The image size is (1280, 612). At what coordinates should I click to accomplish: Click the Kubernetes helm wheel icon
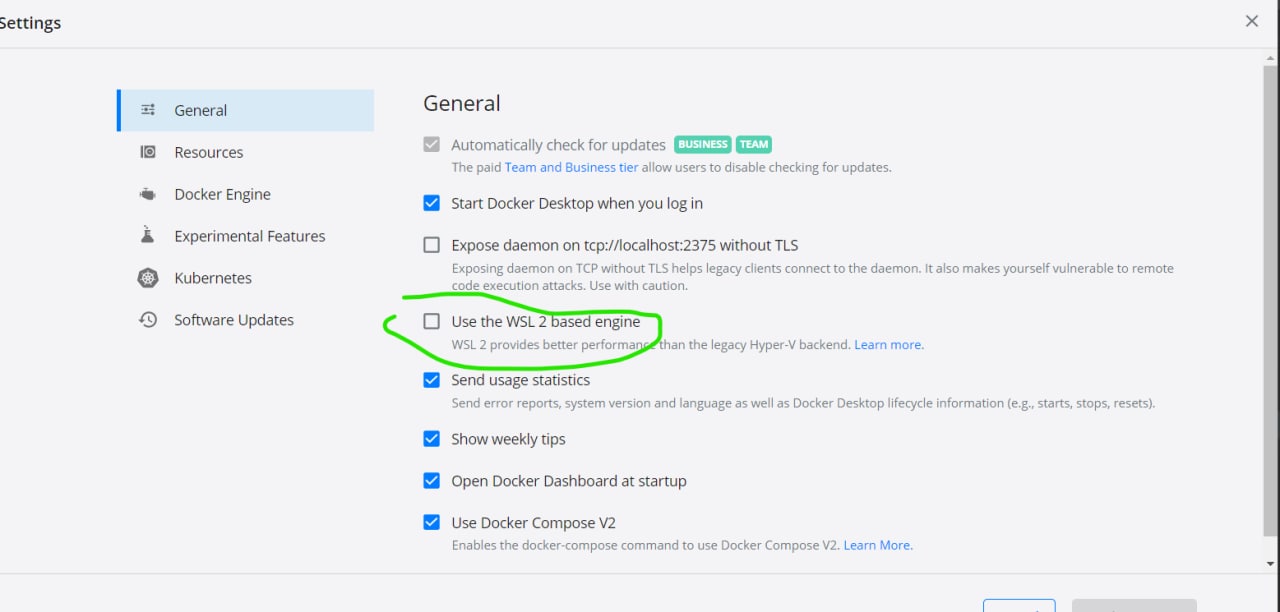(148, 278)
